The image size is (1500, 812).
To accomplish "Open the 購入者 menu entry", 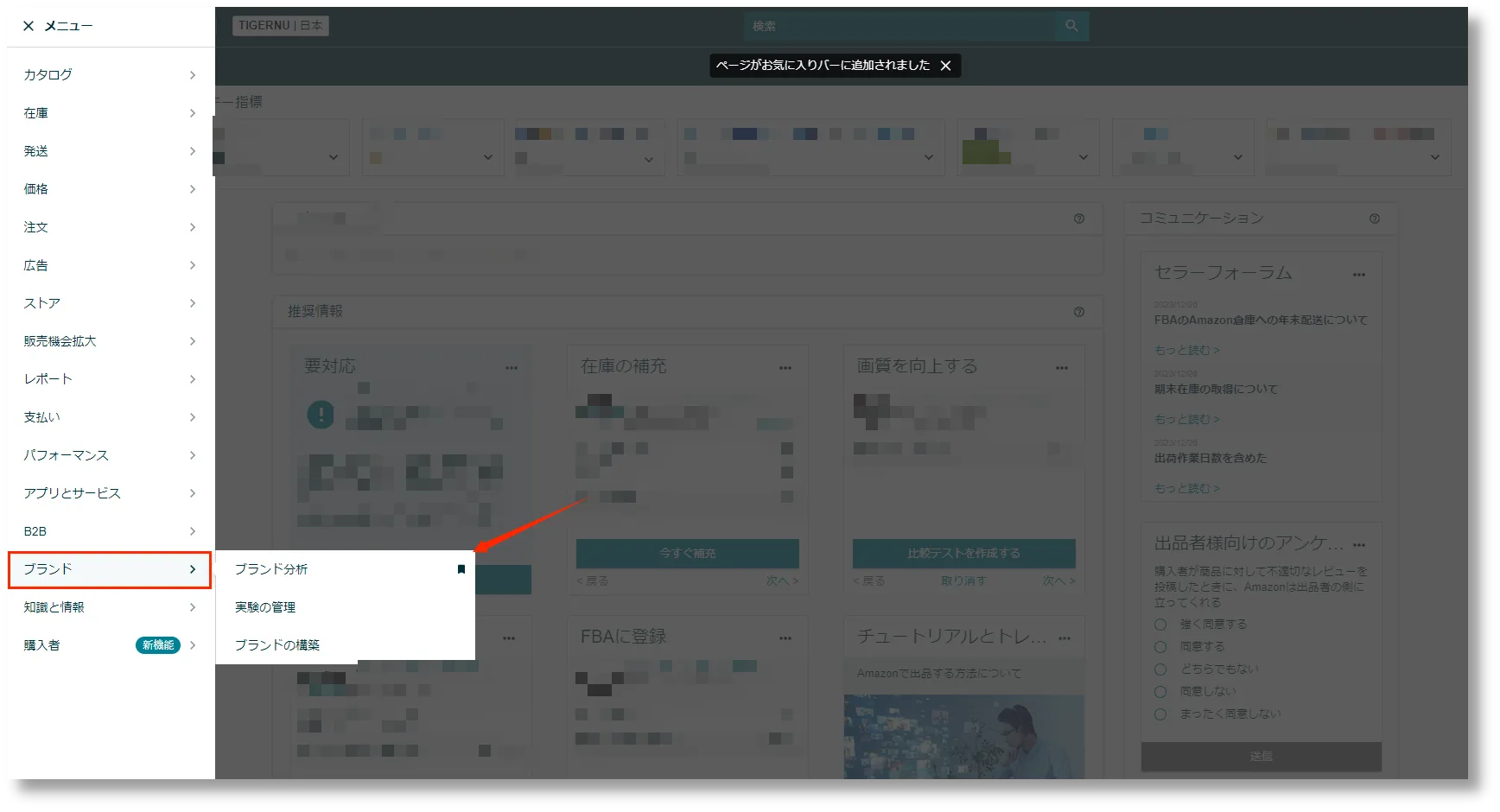I will (110, 645).
